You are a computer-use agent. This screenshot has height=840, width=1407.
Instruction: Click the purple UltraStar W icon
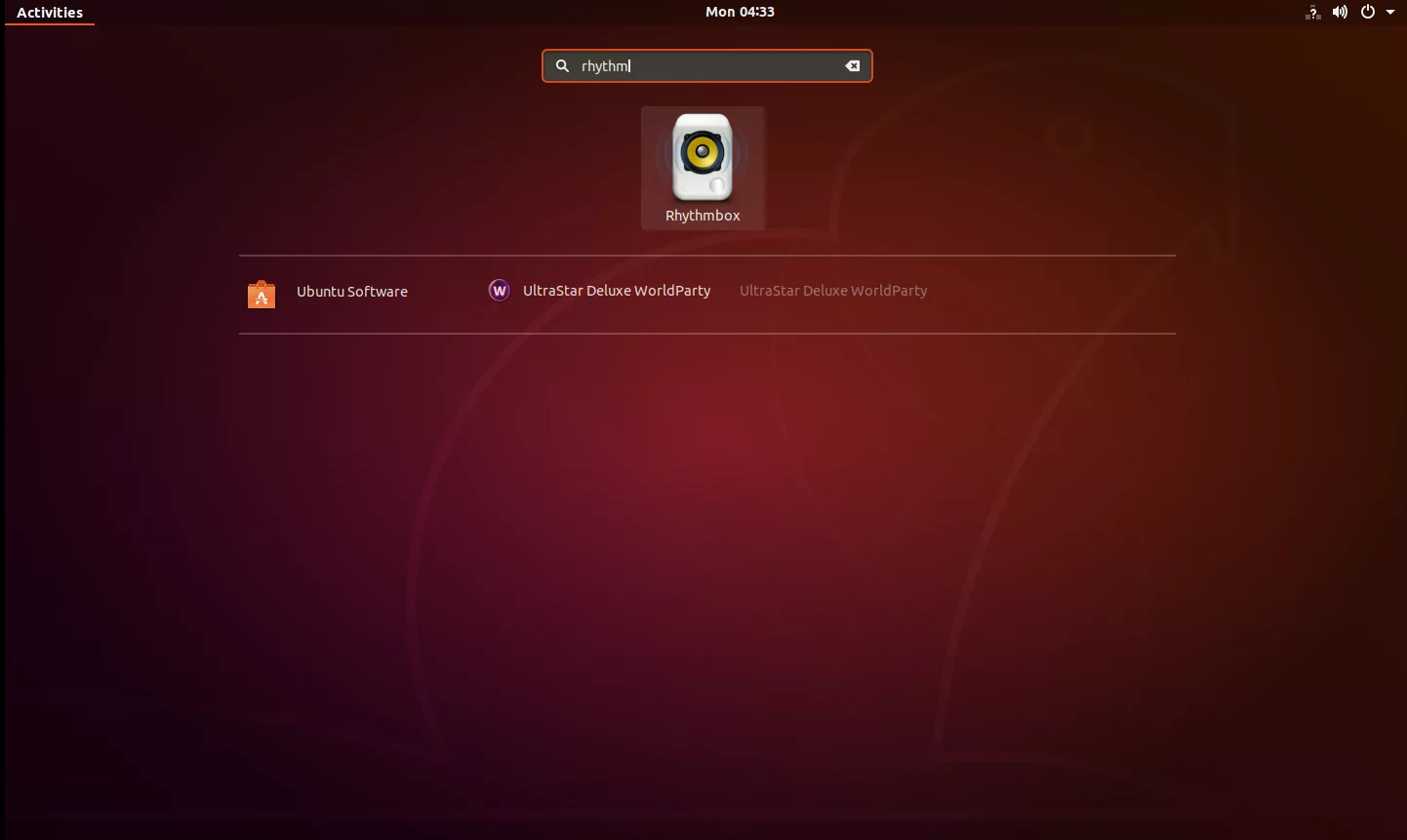(x=500, y=291)
